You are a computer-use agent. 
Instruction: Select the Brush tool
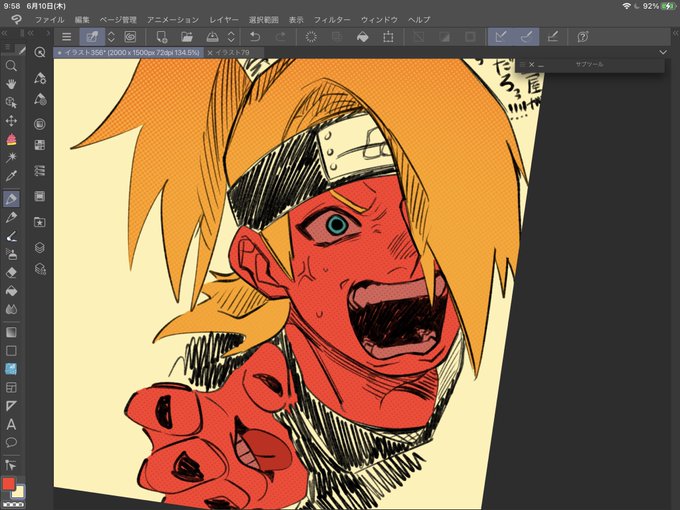pos(11,236)
